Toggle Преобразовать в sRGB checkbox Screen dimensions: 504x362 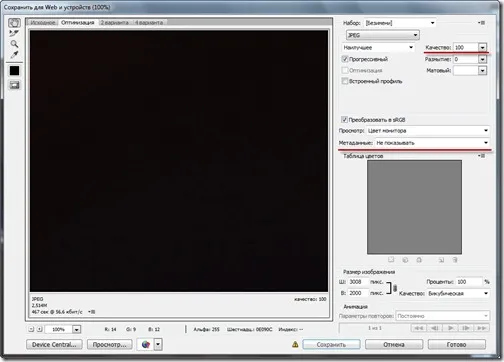click(x=345, y=120)
